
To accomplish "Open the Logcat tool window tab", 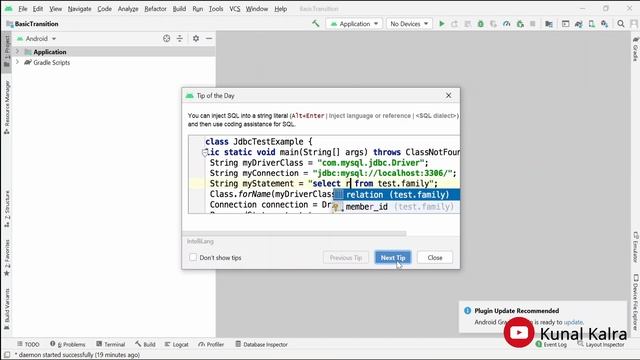I will pyautogui.click(x=177, y=344).
